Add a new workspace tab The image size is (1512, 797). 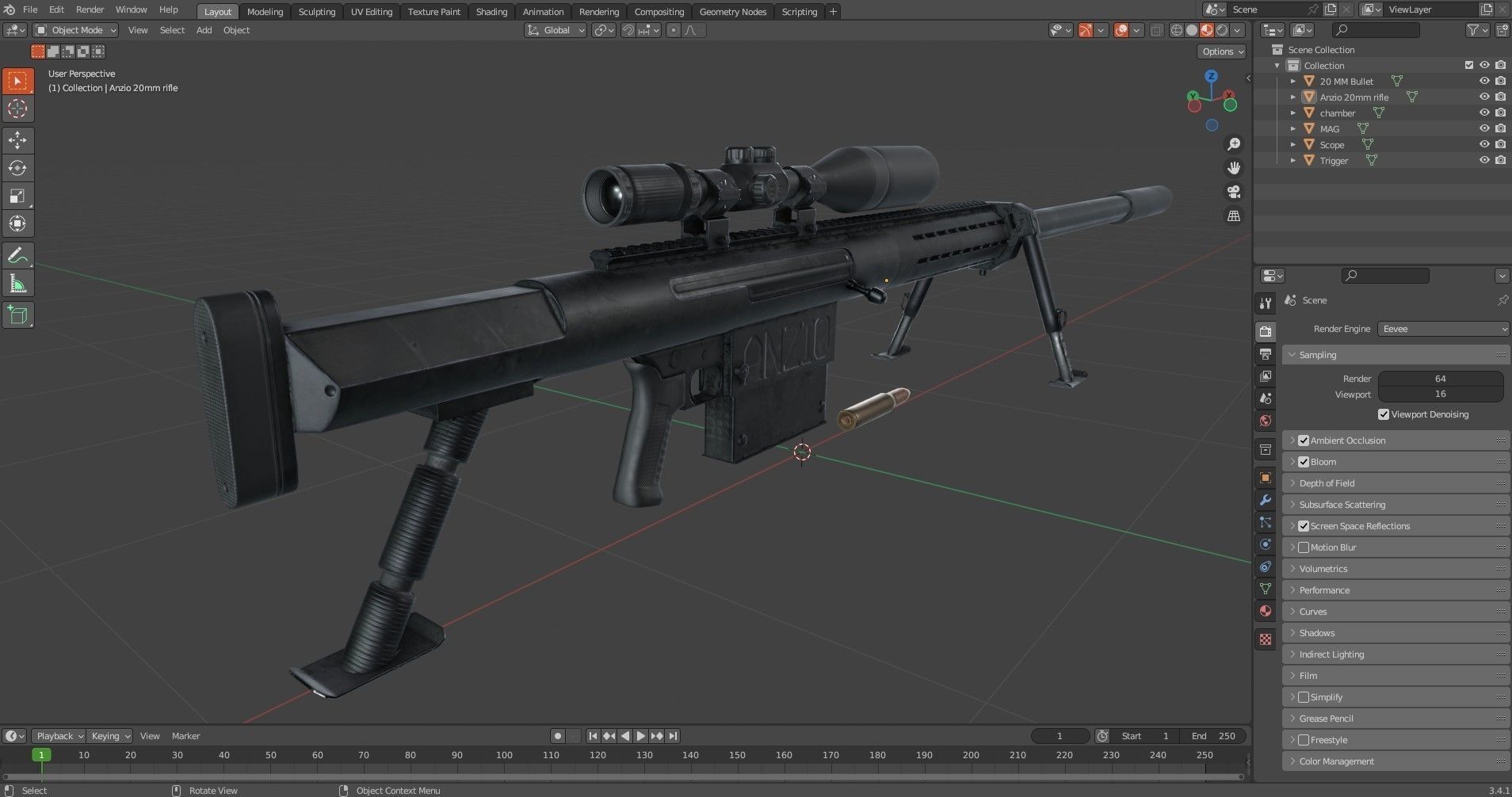click(832, 12)
